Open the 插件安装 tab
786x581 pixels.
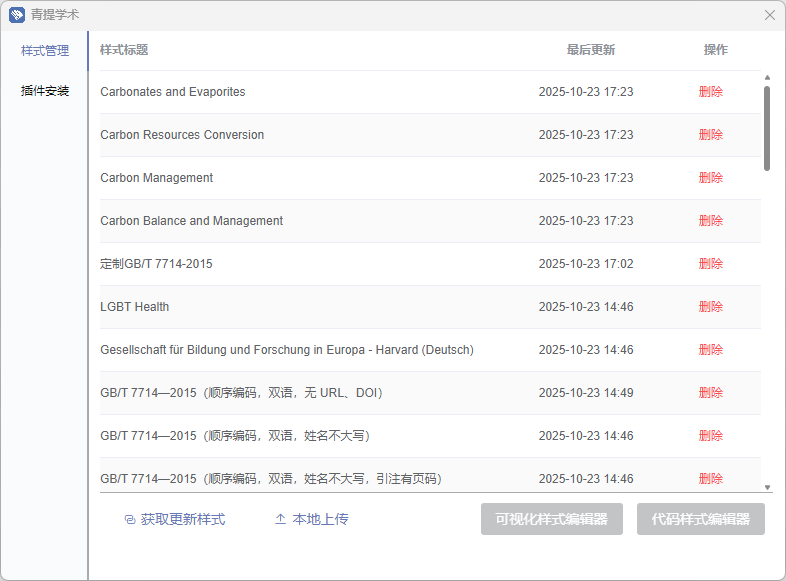coord(45,91)
